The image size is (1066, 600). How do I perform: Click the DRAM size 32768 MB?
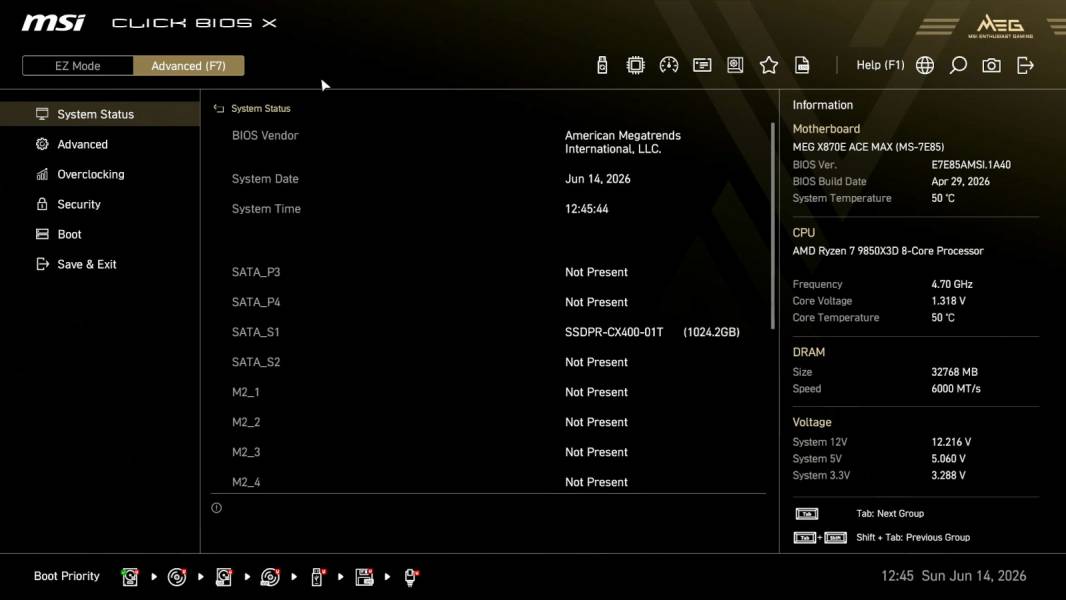pyautogui.click(x=954, y=372)
